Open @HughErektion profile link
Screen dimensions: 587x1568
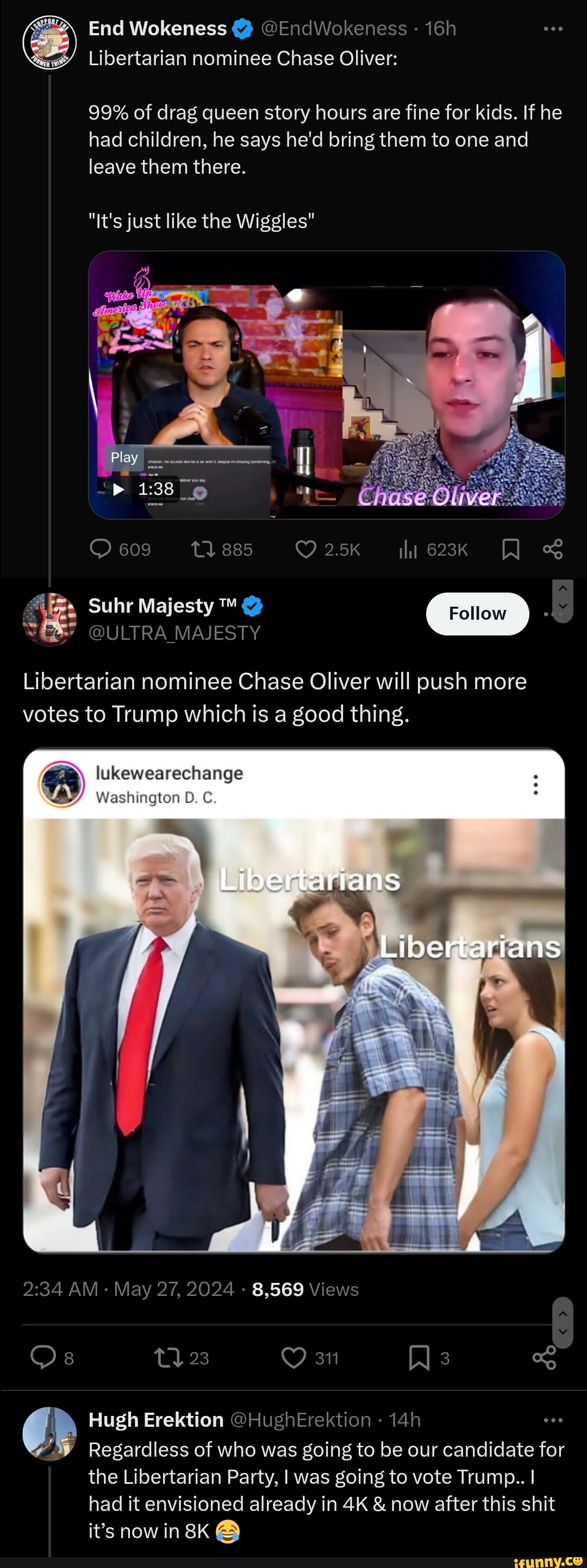pos(301,1420)
